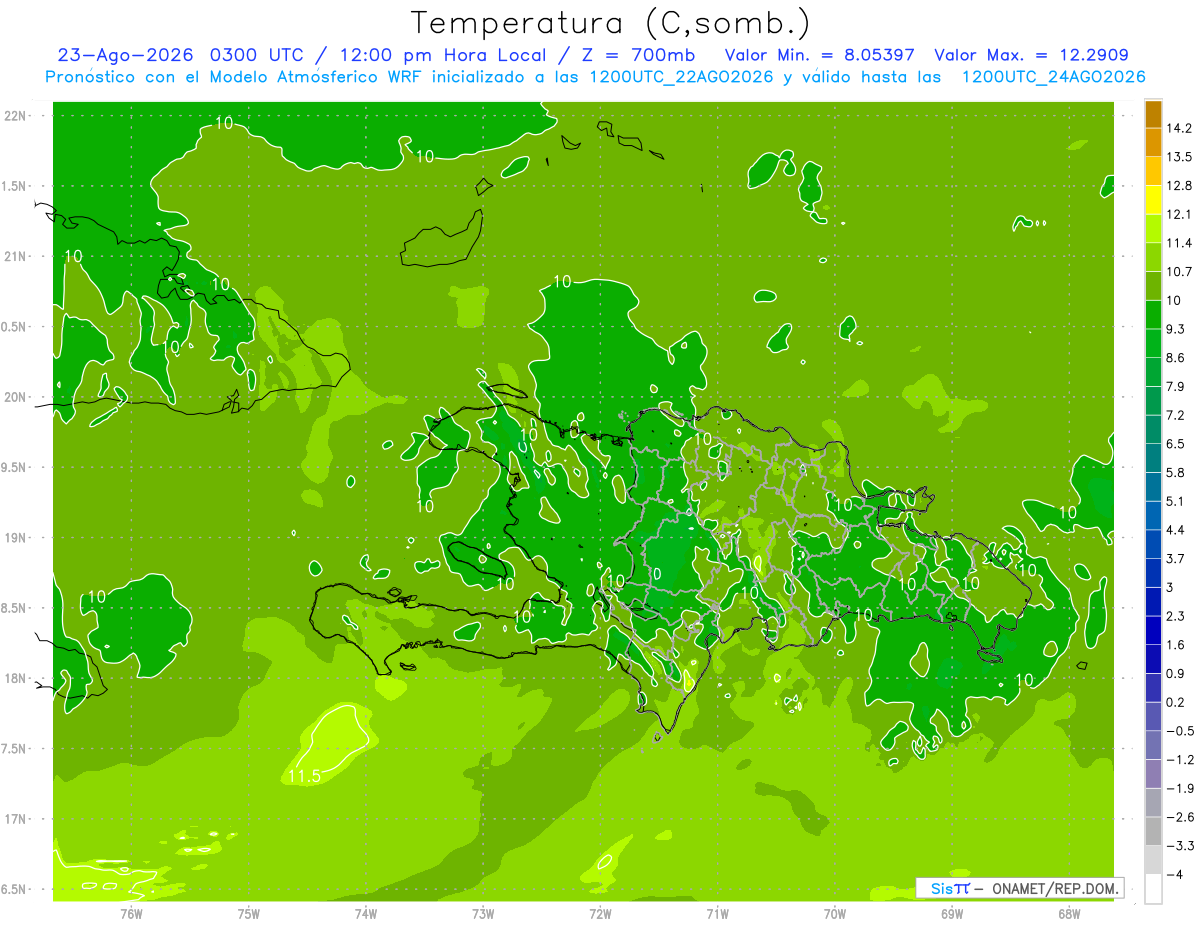
Task: Click the legend value "-1.2"
Action: pos(1179,760)
